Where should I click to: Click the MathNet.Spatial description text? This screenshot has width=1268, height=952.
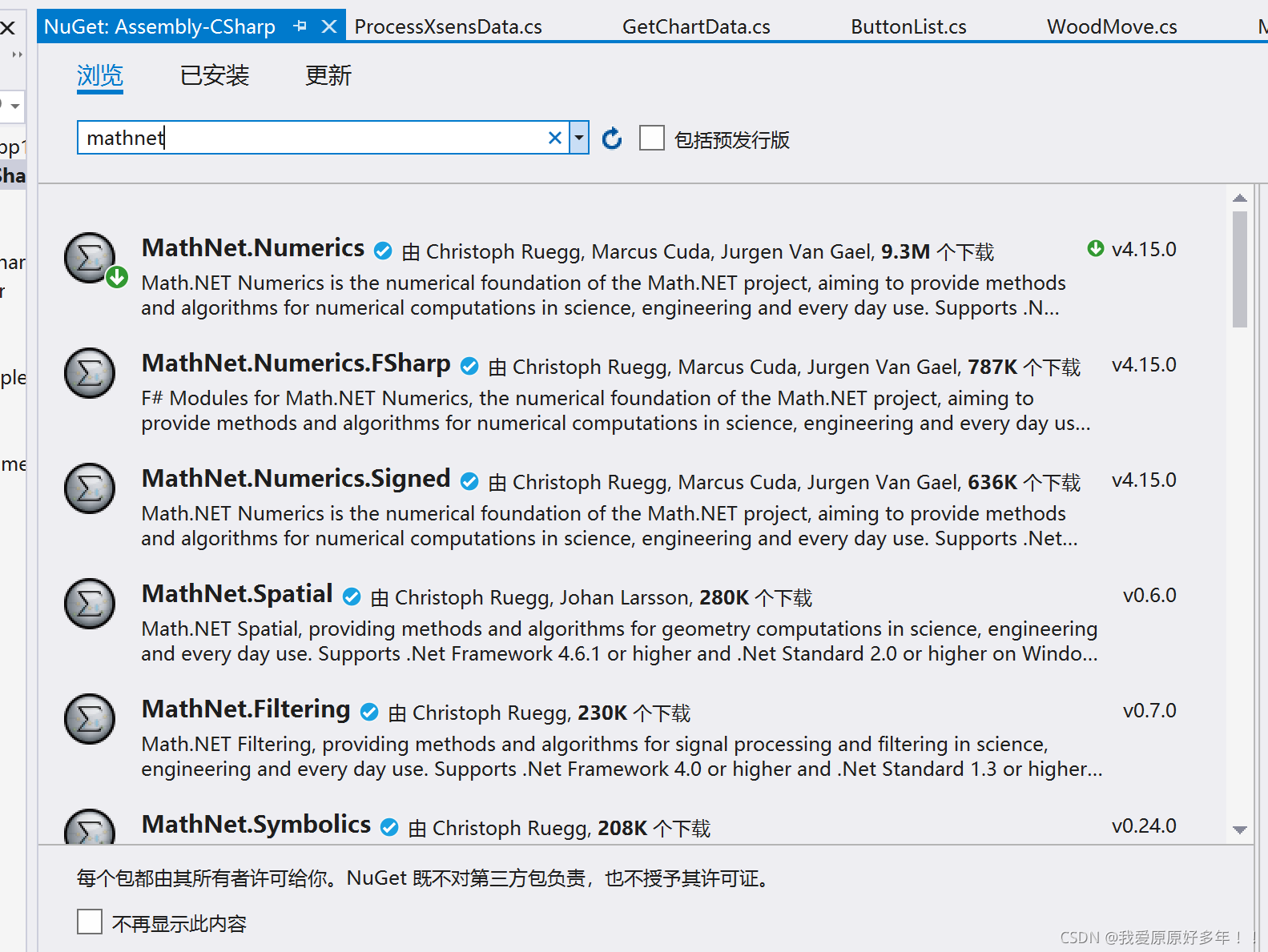[x=620, y=641]
